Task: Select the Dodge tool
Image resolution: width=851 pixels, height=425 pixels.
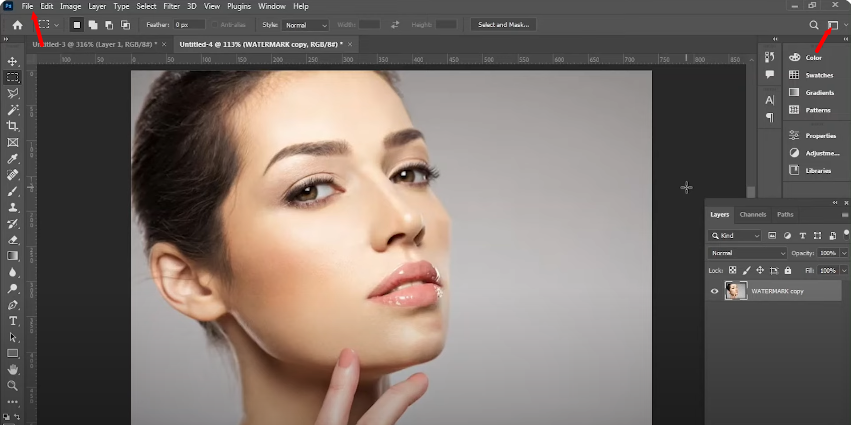Action: click(12, 289)
